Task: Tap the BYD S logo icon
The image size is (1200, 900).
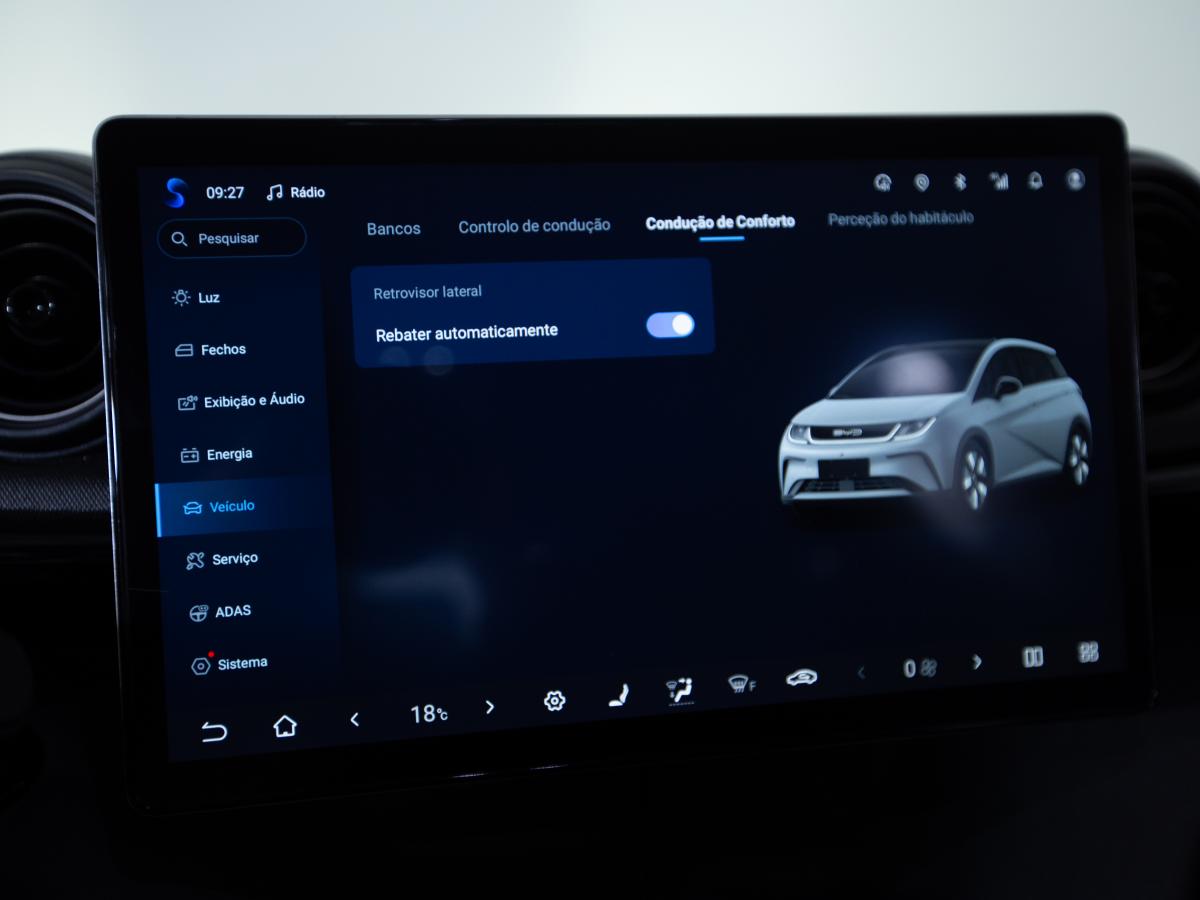Action: tap(177, 192)
